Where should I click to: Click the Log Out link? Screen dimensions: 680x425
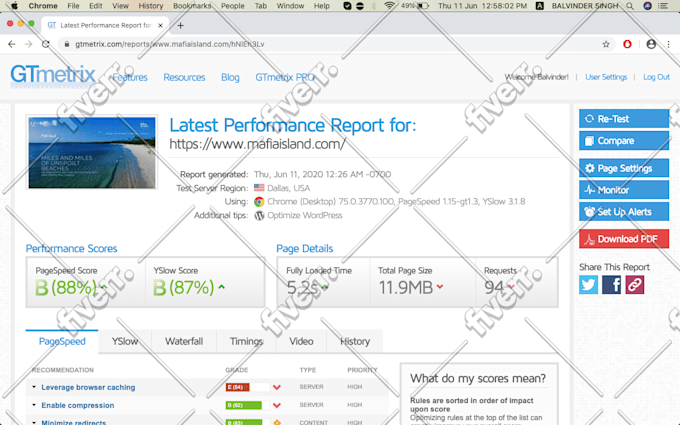point(656,77)
